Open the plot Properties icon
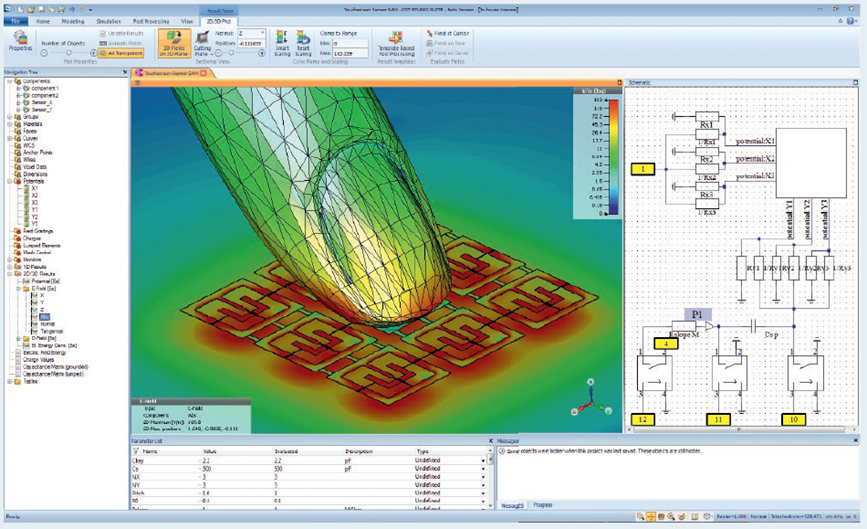 [20, 40]
